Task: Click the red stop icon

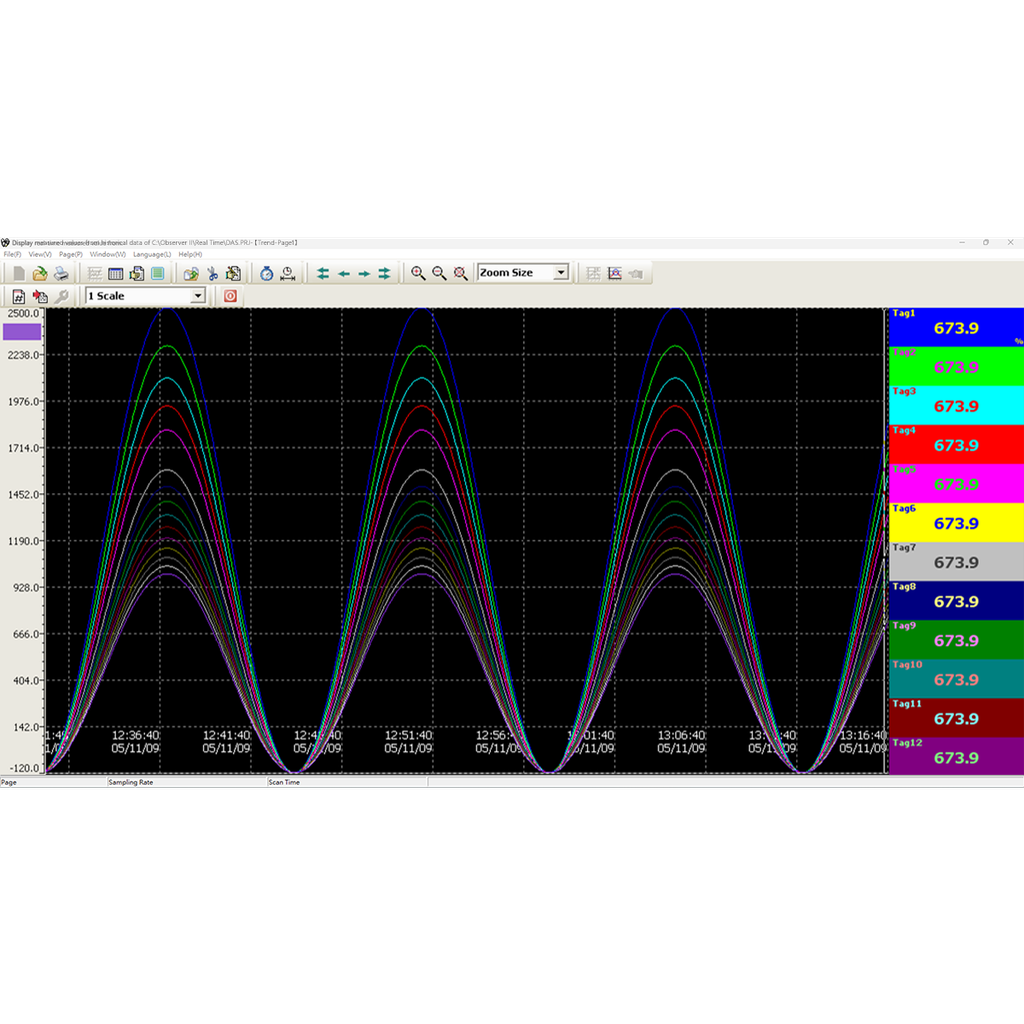Action: (x=230, y=296)
